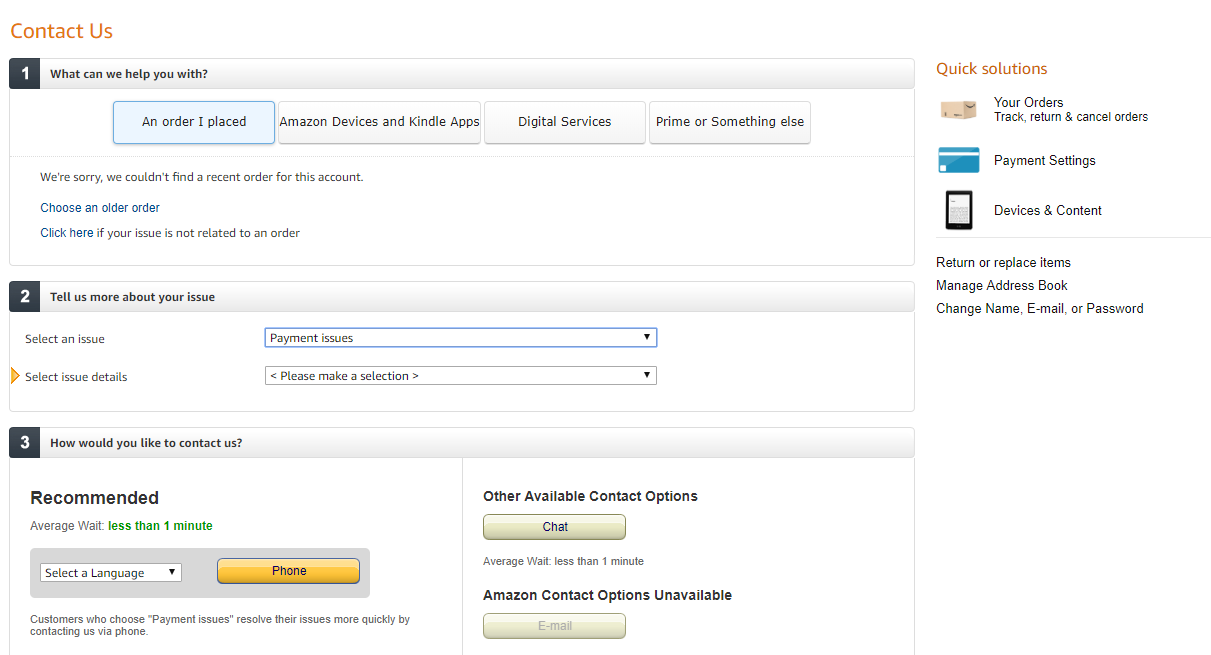Follow the 'Choose an older order' link
1211x655 pixels.
click(100, 208)
